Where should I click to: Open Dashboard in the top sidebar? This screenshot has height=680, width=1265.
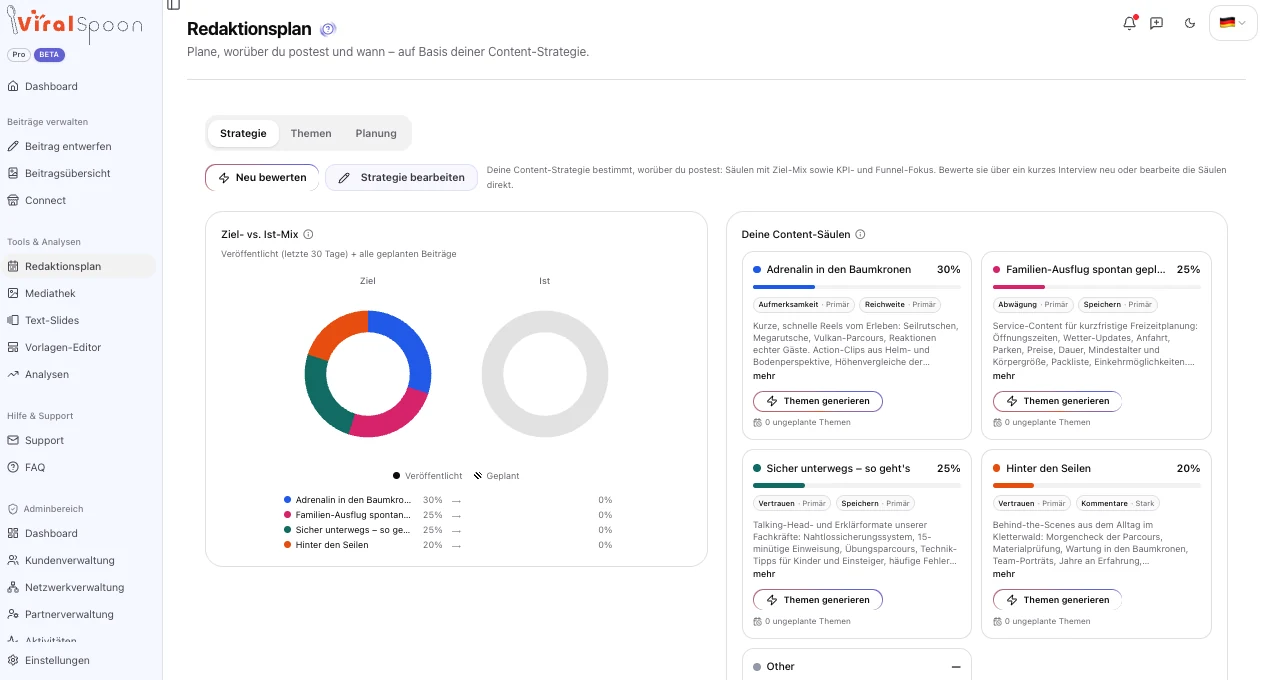coord(80,86)
